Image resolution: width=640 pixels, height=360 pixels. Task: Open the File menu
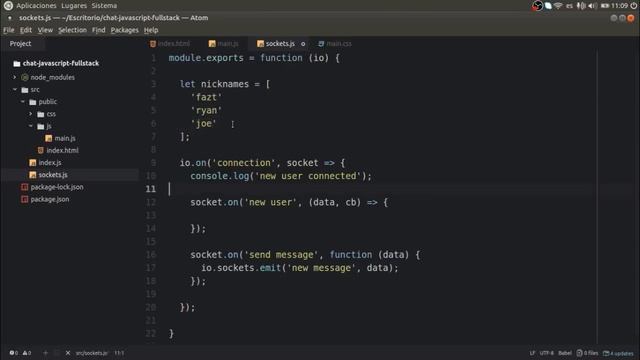(x=9, y=30)
